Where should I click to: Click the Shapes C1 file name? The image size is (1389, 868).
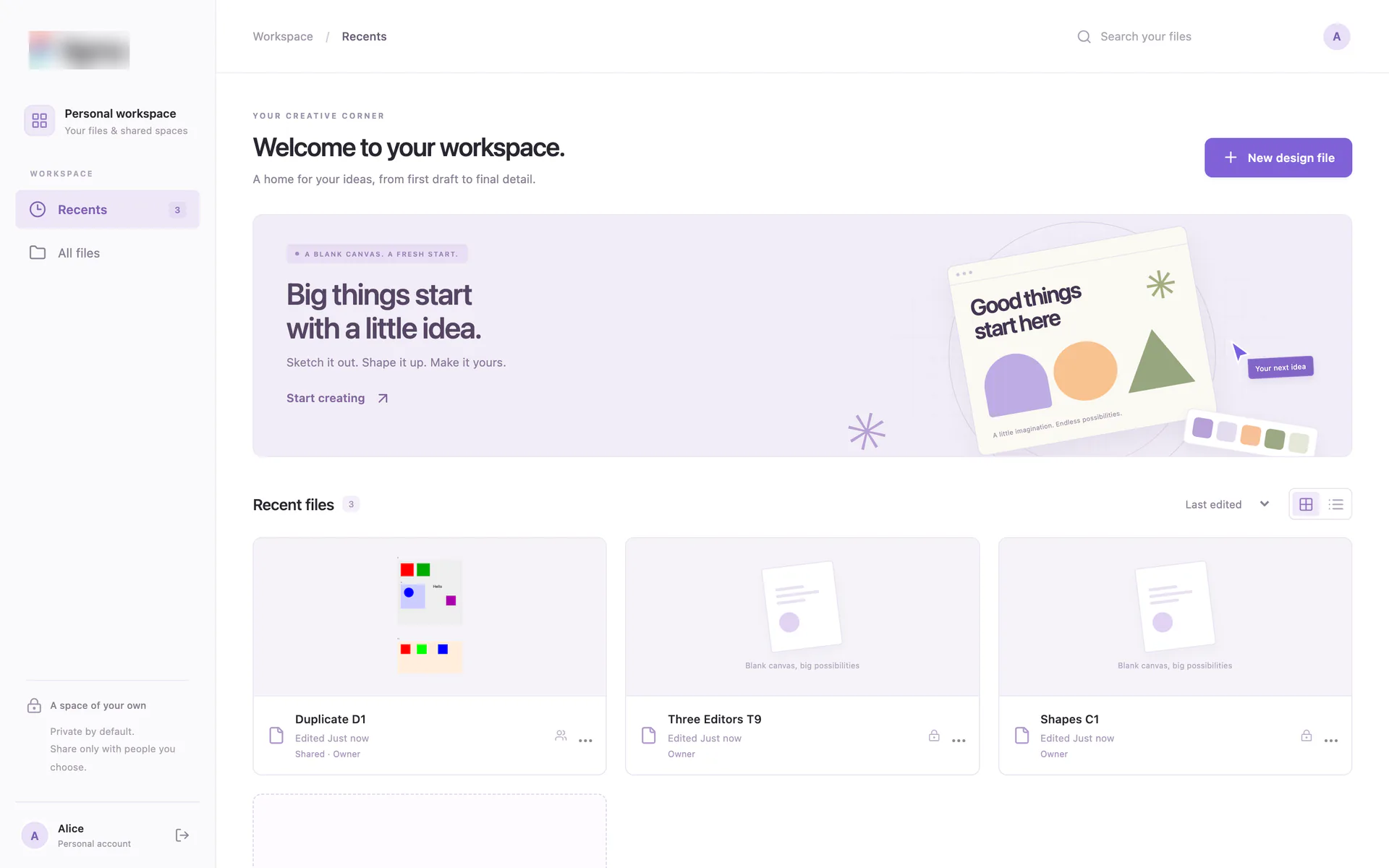coord(1069,719)
